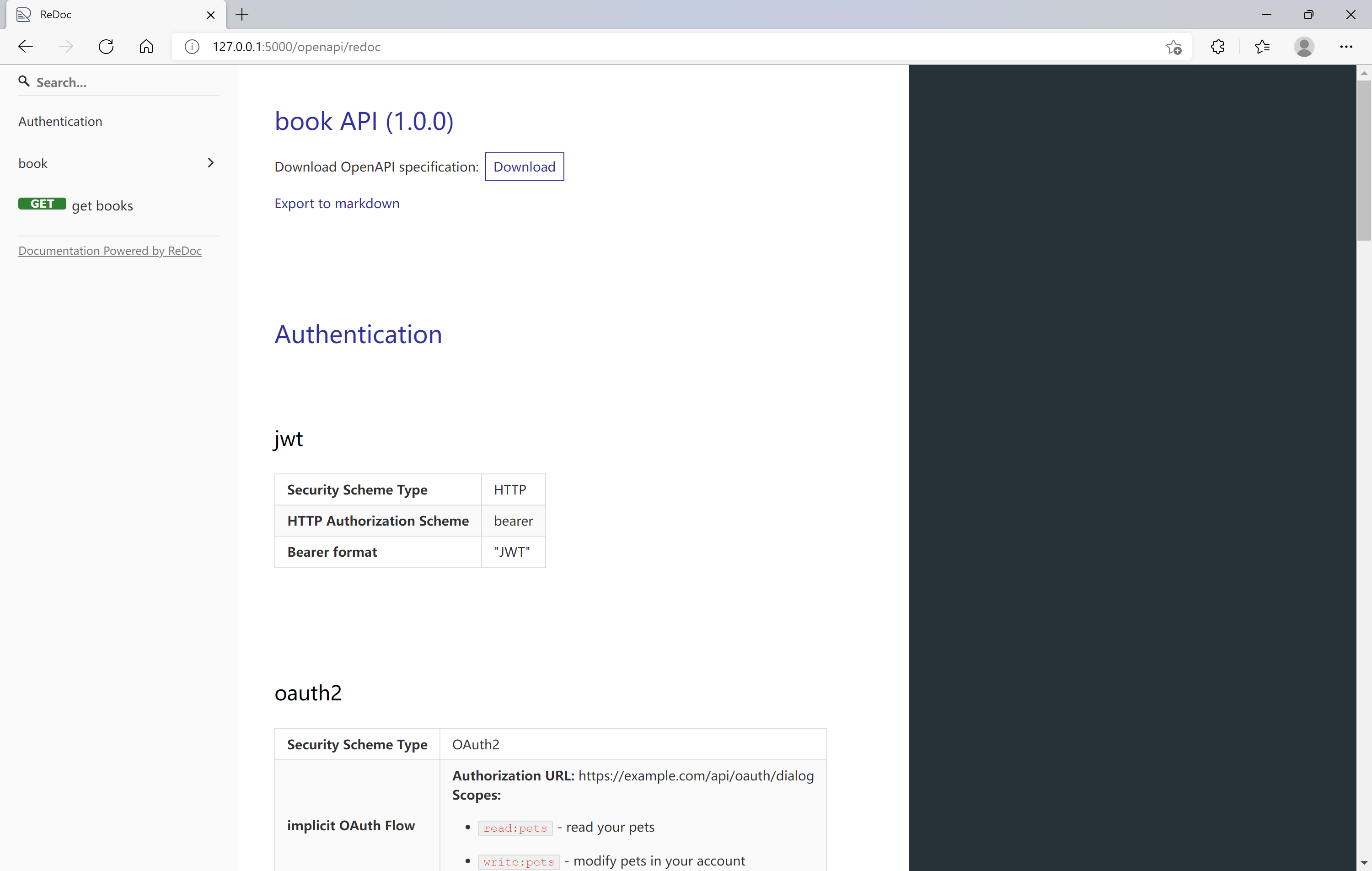Click the home icon in the toolbar

coord(146,46)
